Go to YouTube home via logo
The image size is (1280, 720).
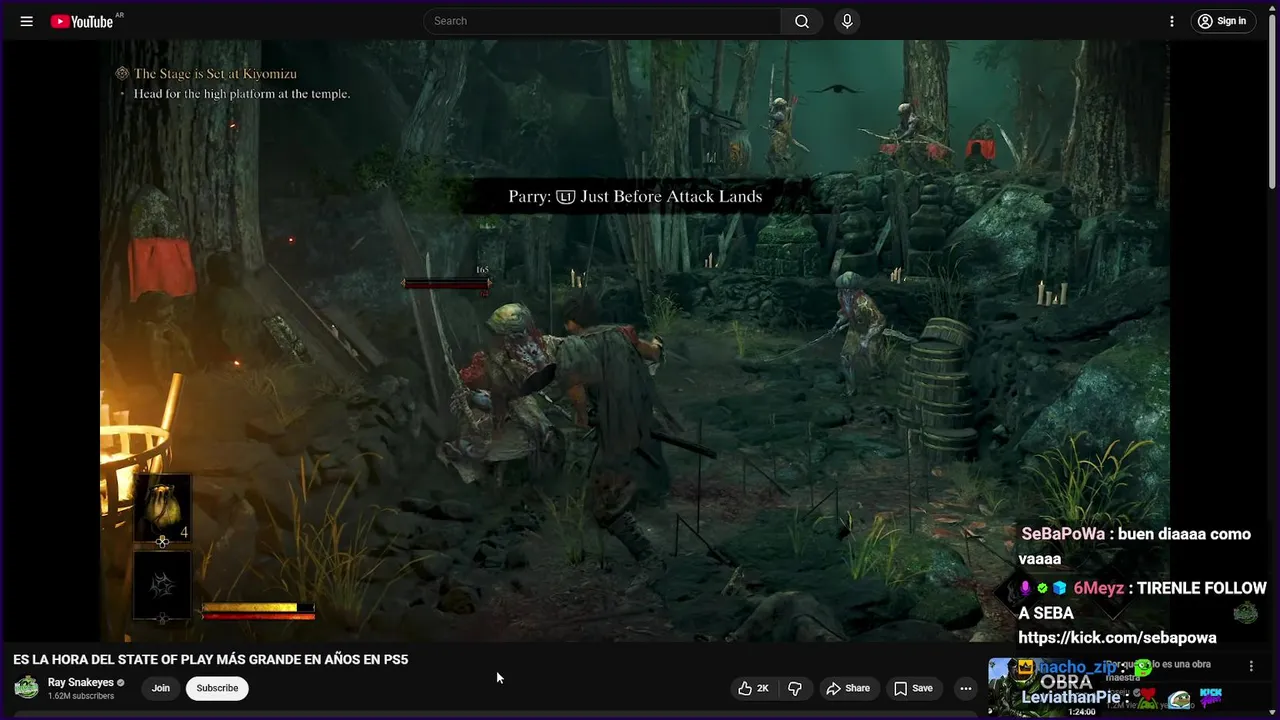(82, 21)
